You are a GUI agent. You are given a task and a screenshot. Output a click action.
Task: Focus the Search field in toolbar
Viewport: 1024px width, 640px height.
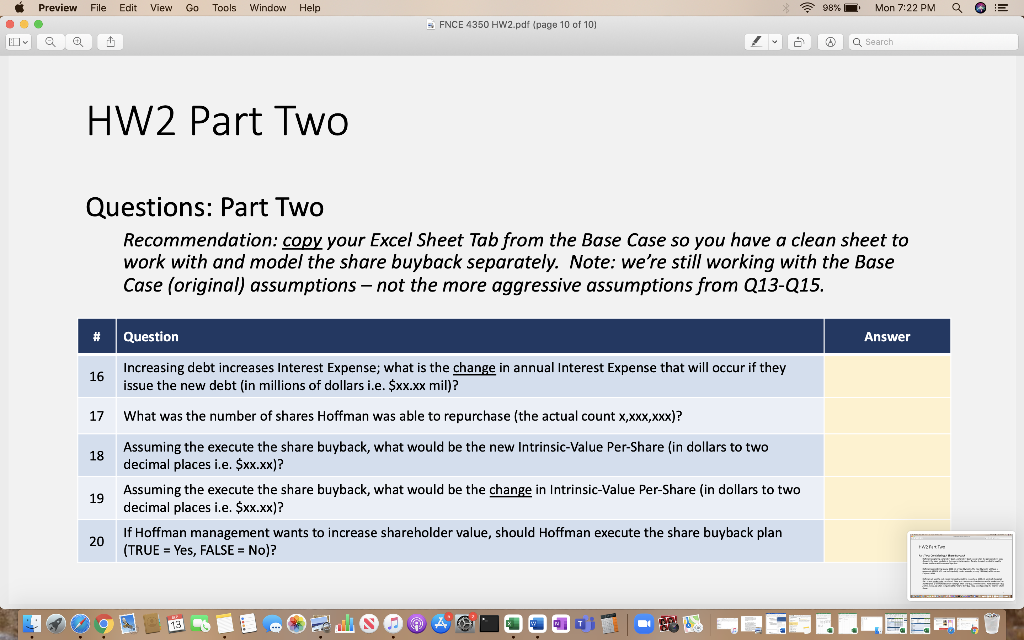click(x=933, y=42)
